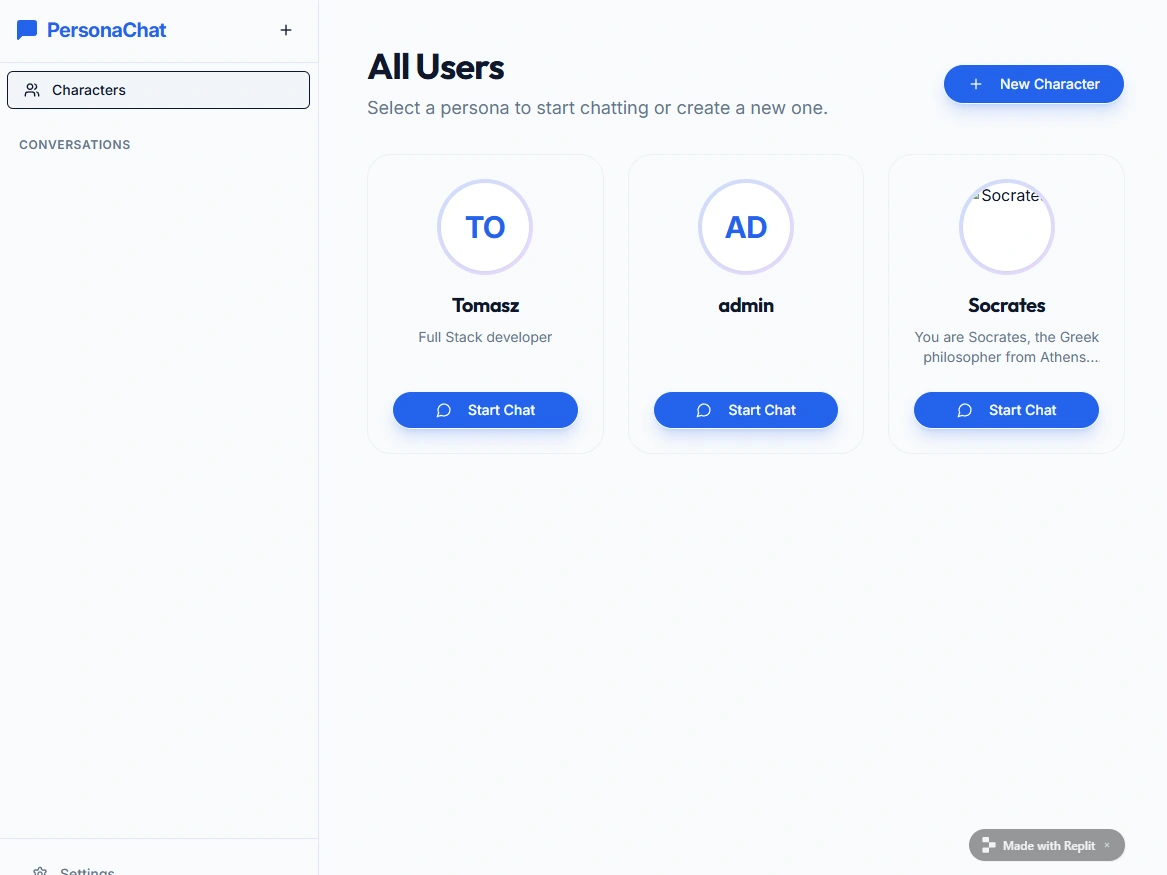This screenshot has height=875, width=1167.
Task: Click the Socrates avatar image
Action: [x=1006, y=227]
